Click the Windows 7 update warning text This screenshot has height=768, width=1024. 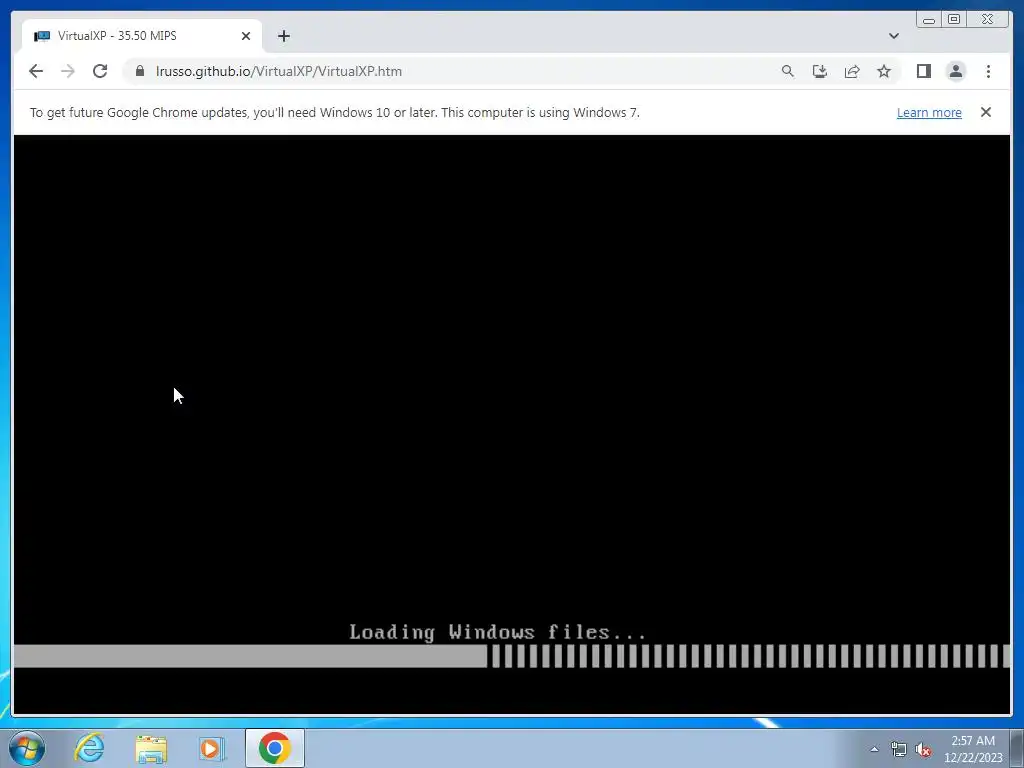click(334, 112)
